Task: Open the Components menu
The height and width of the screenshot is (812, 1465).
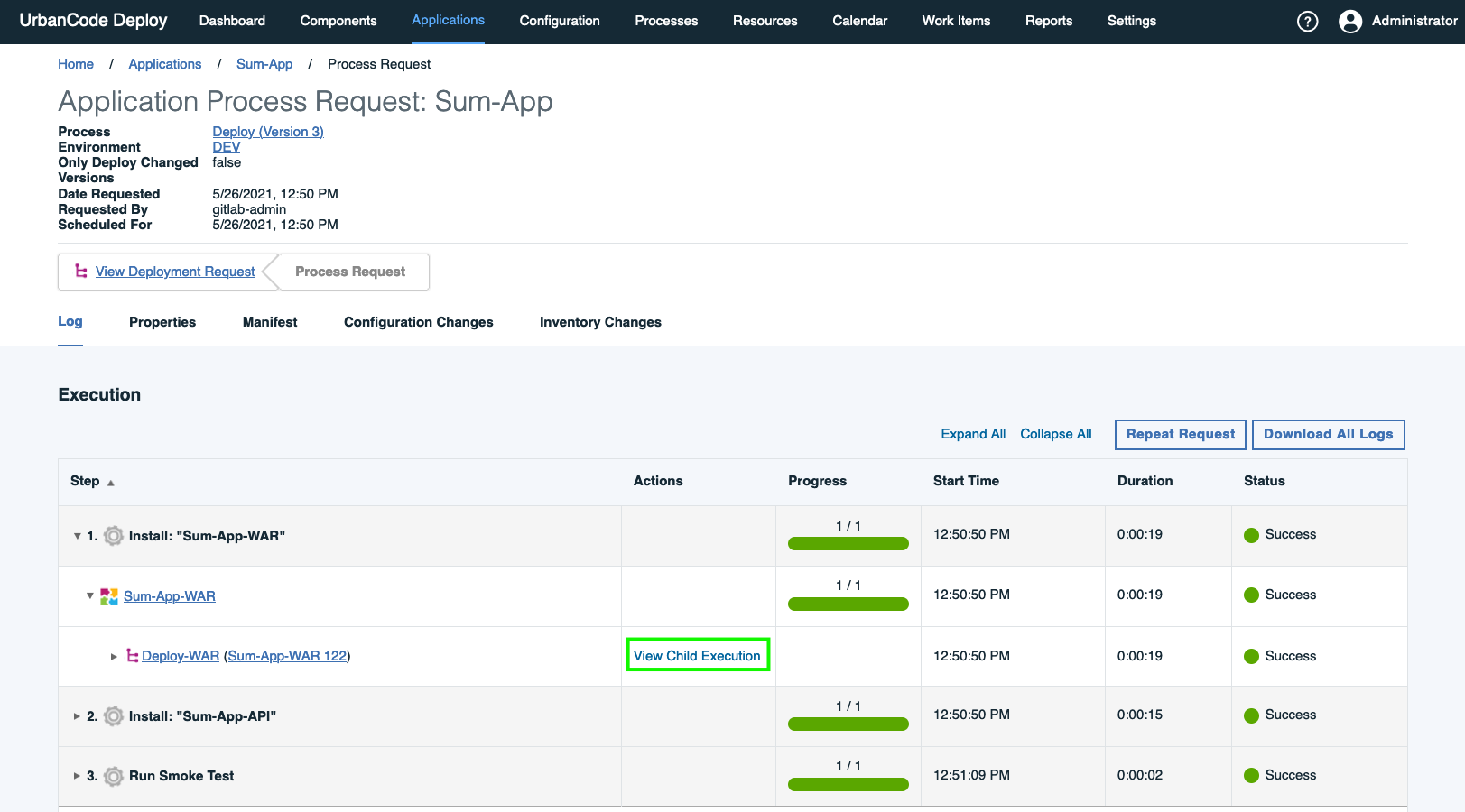Action: click(x=338, y=21)
